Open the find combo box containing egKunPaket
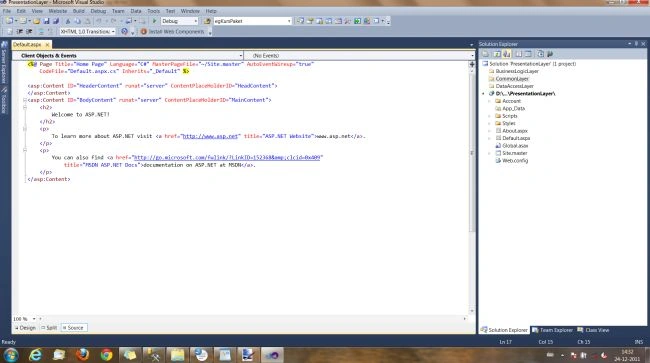 coord(252,21)
